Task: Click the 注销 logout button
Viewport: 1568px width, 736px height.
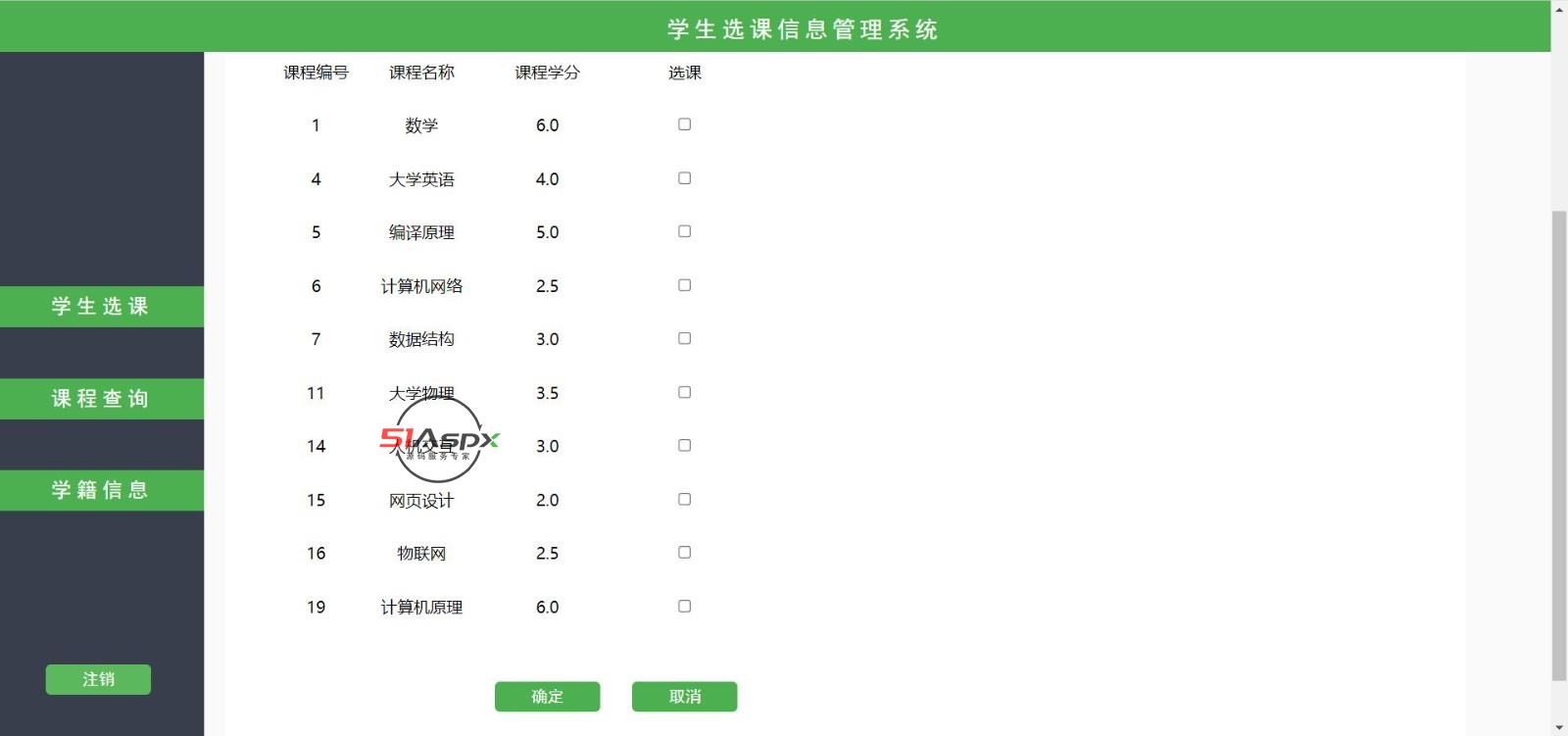Action: click(x=98, y=679)
